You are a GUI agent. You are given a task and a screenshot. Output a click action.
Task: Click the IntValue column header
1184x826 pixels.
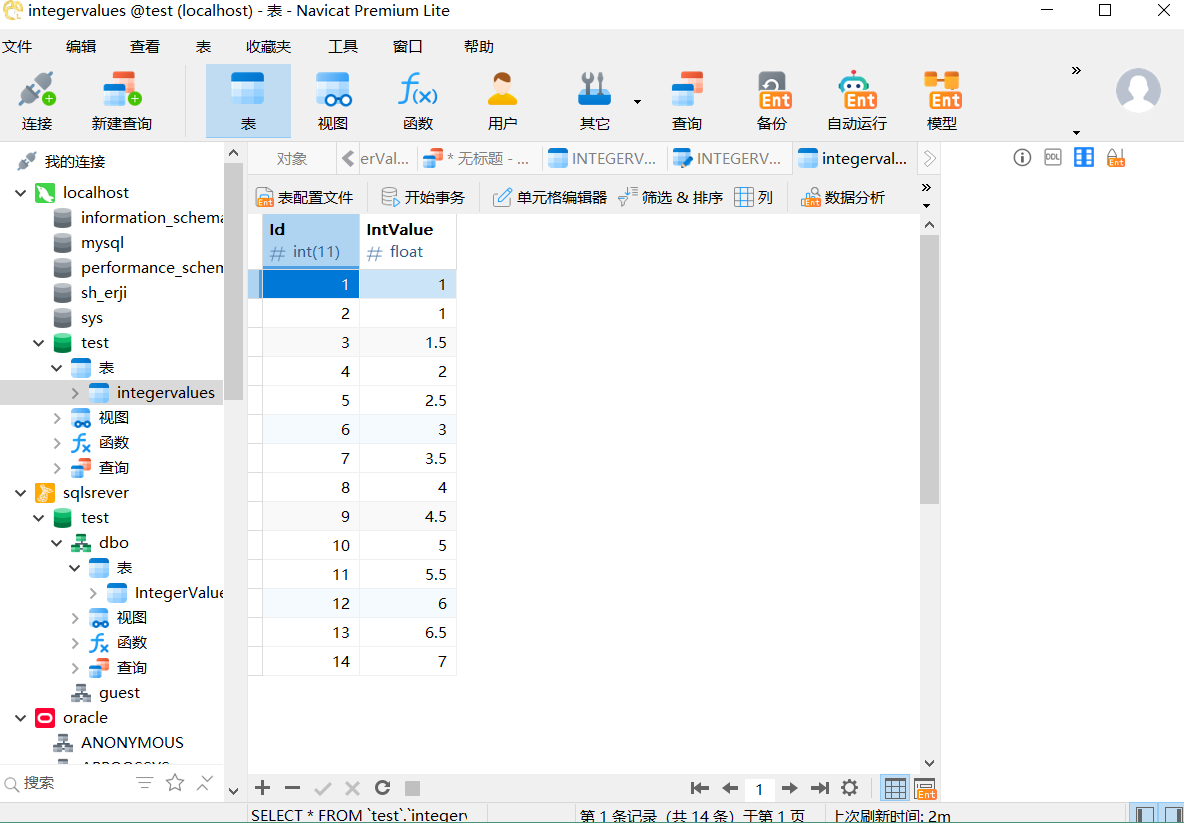[x=408, y=241]
